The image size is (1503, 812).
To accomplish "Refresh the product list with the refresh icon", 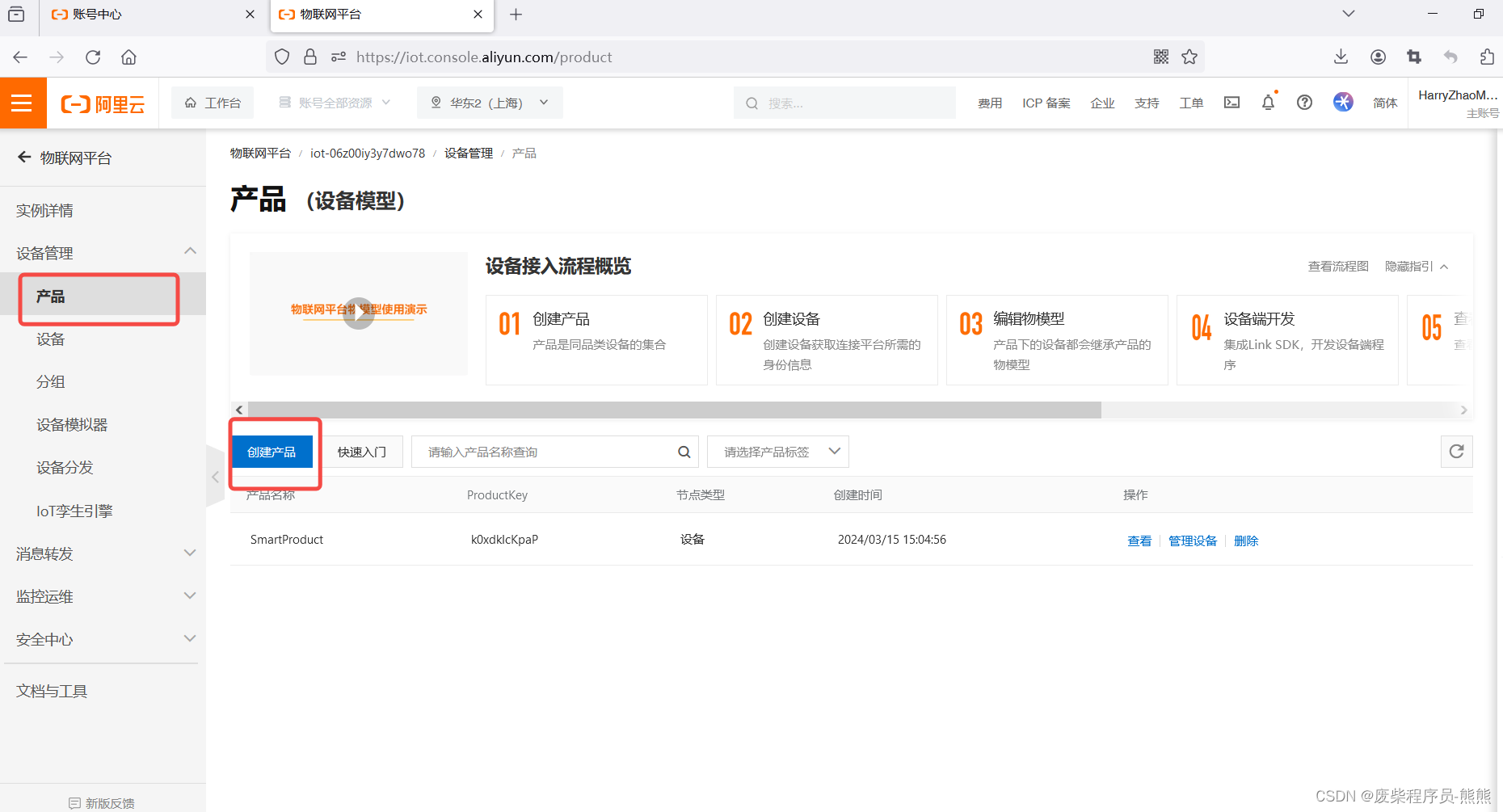I will click(x=1456, y=452).
